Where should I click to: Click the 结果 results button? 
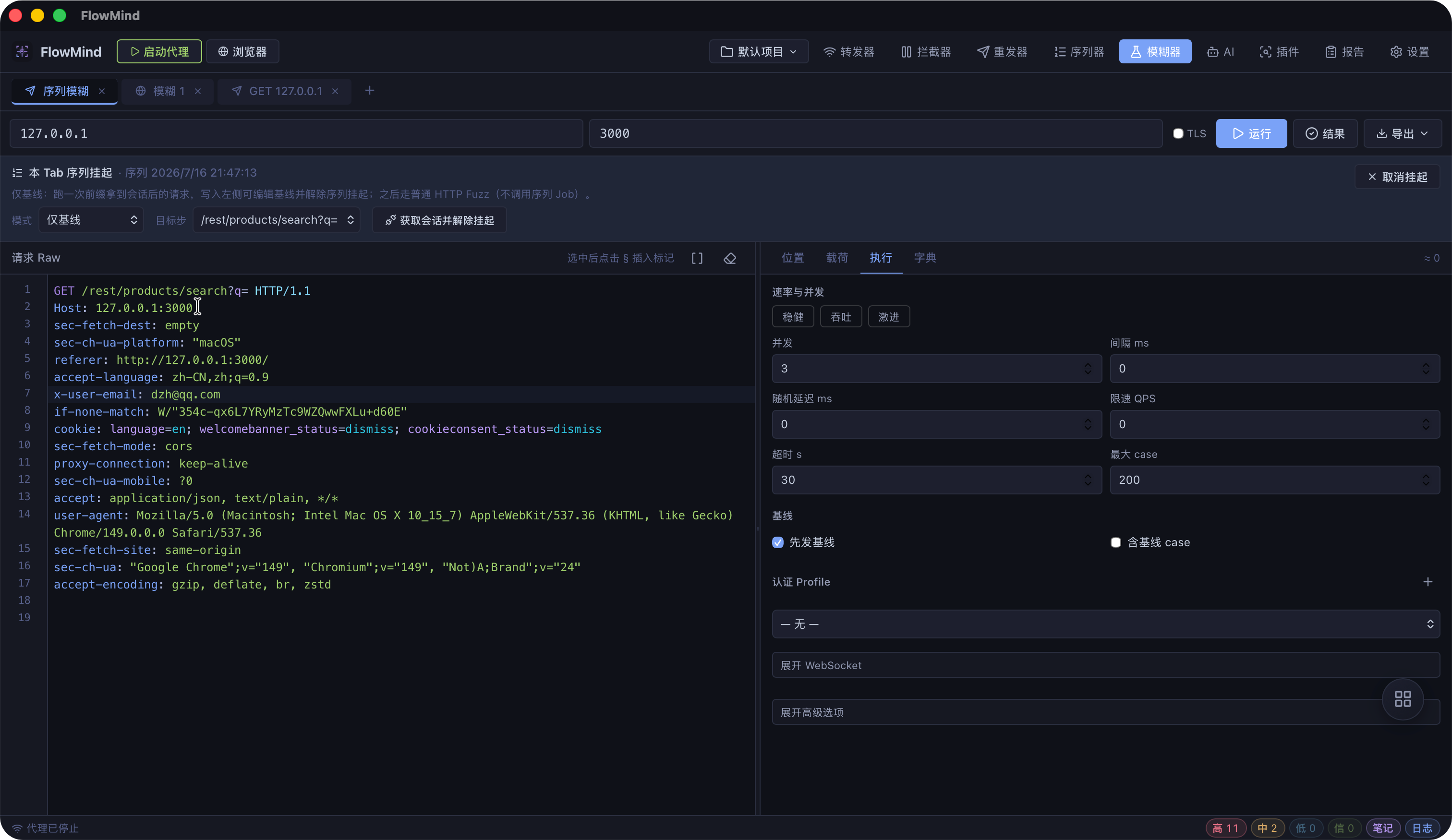click(x=1325, y=133)
